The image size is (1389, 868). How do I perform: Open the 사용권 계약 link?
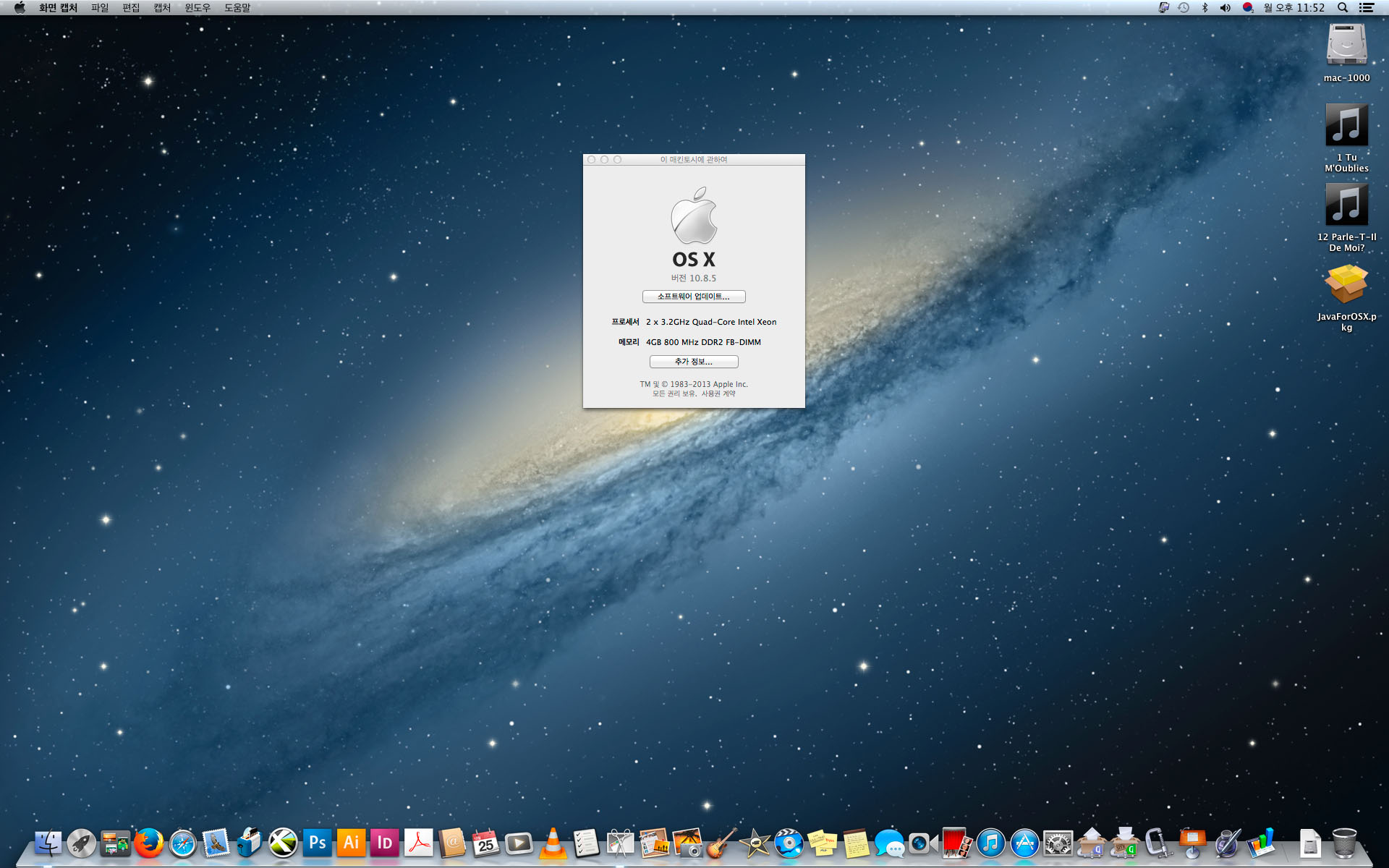coord(718,394)
